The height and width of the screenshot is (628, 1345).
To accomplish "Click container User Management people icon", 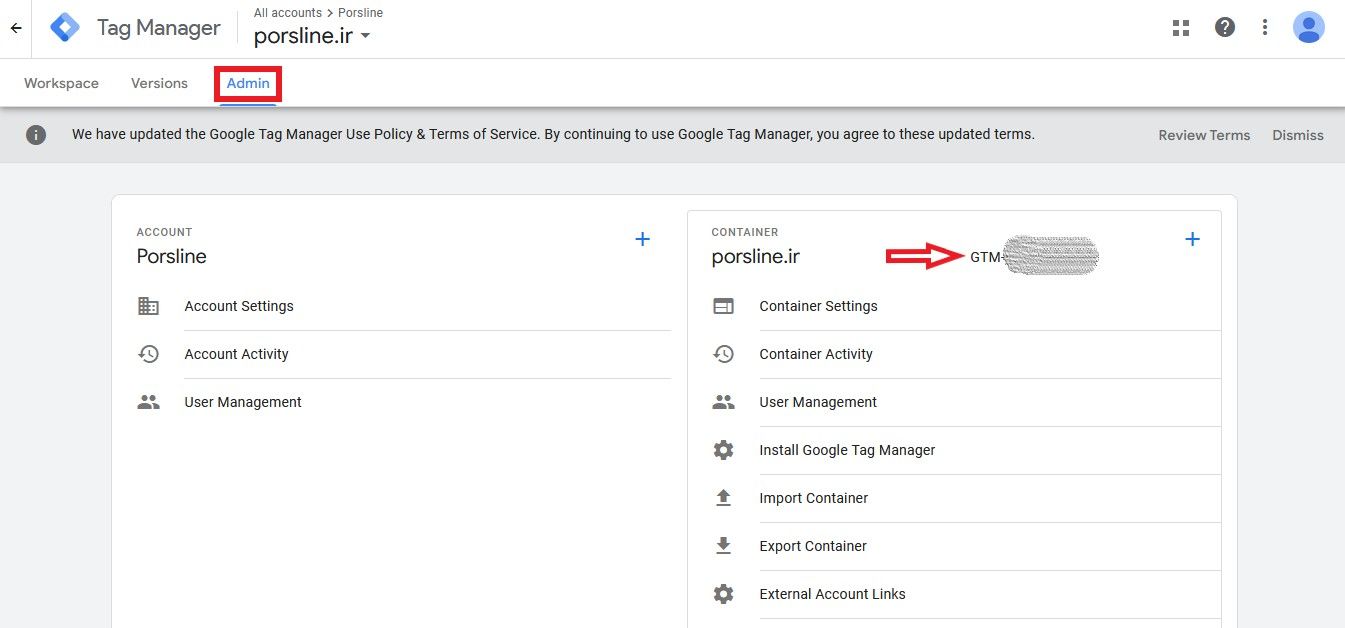I will coord(723,402).
